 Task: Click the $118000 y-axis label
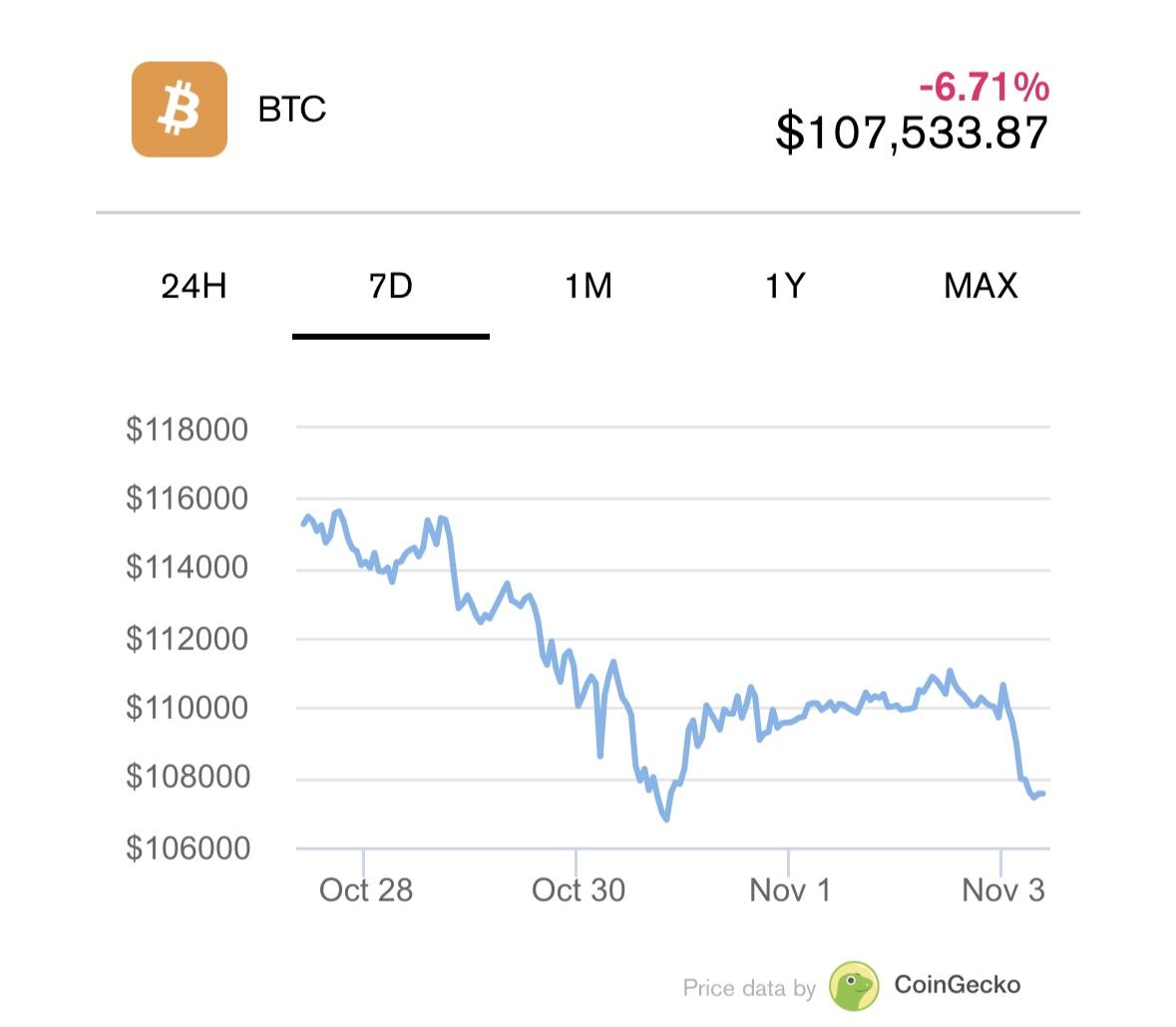(187, 430)
